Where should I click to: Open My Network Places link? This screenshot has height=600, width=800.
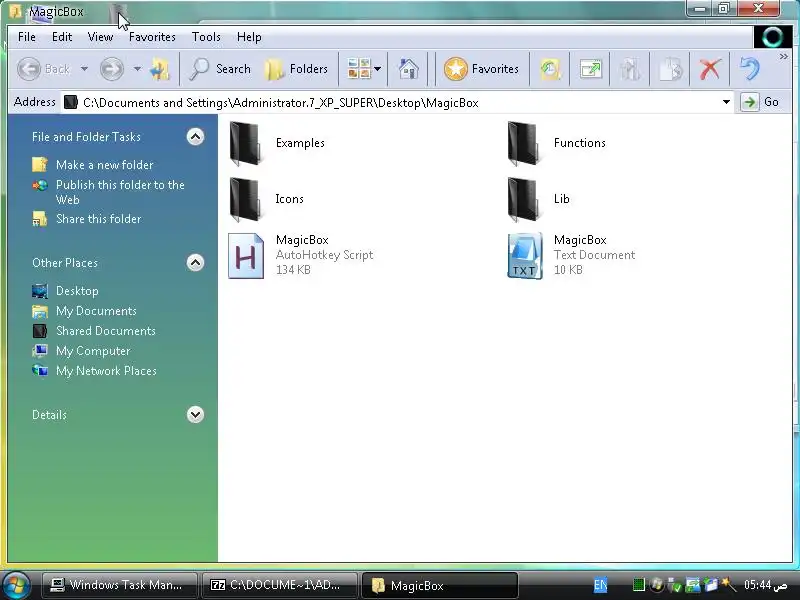(106, 371)
